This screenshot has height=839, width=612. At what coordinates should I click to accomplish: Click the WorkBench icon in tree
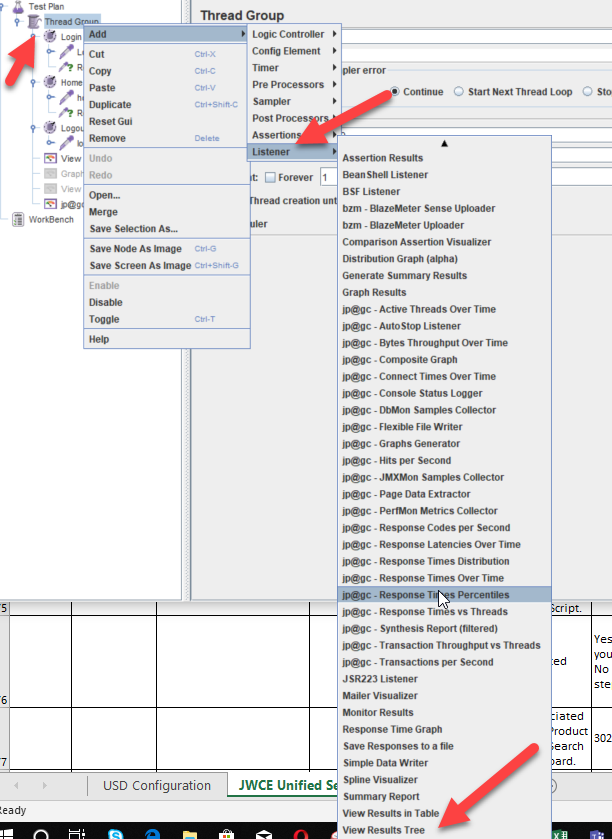(18, 219)
